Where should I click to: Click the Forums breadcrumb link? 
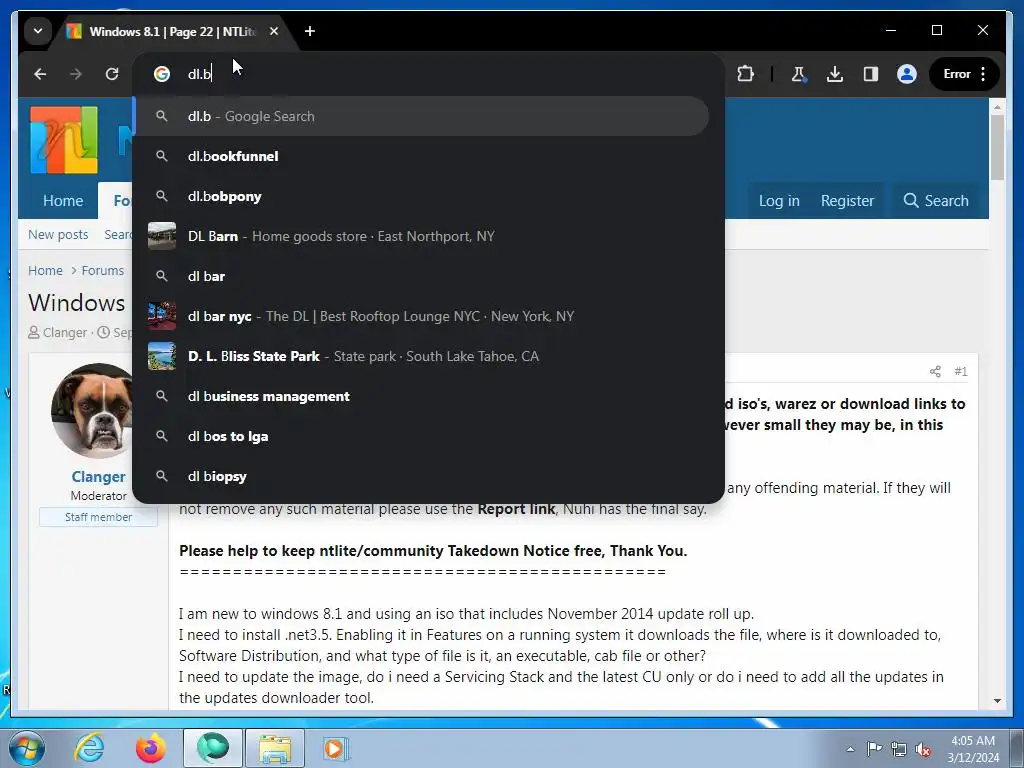click(103, 270)
